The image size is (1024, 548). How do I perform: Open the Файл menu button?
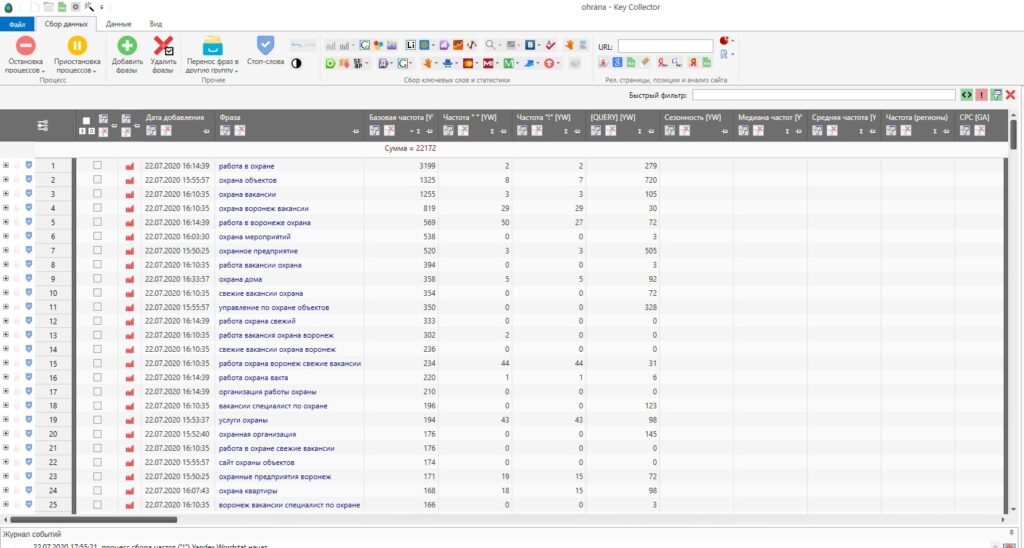pos(17,23)
